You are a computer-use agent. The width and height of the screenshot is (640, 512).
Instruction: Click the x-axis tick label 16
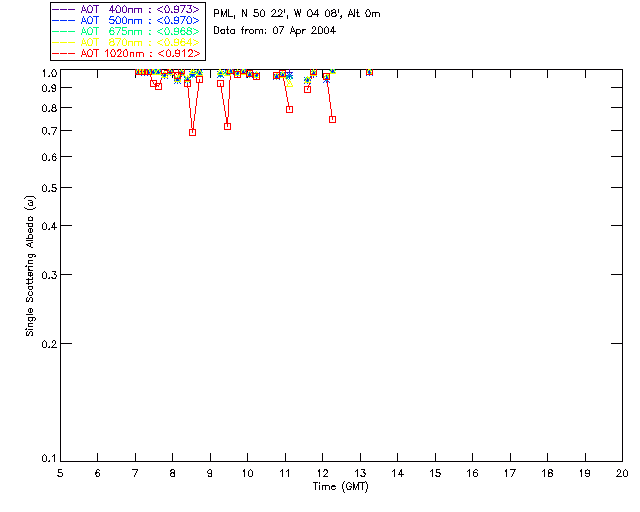click(473, 474)
